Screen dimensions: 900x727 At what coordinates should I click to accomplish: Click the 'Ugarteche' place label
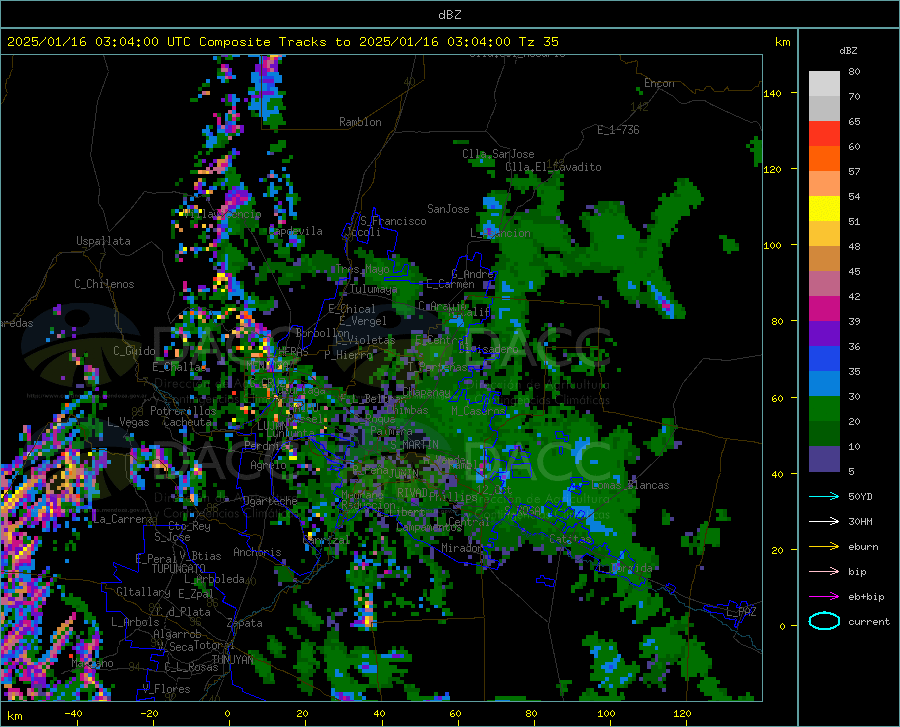click(270, 501)
